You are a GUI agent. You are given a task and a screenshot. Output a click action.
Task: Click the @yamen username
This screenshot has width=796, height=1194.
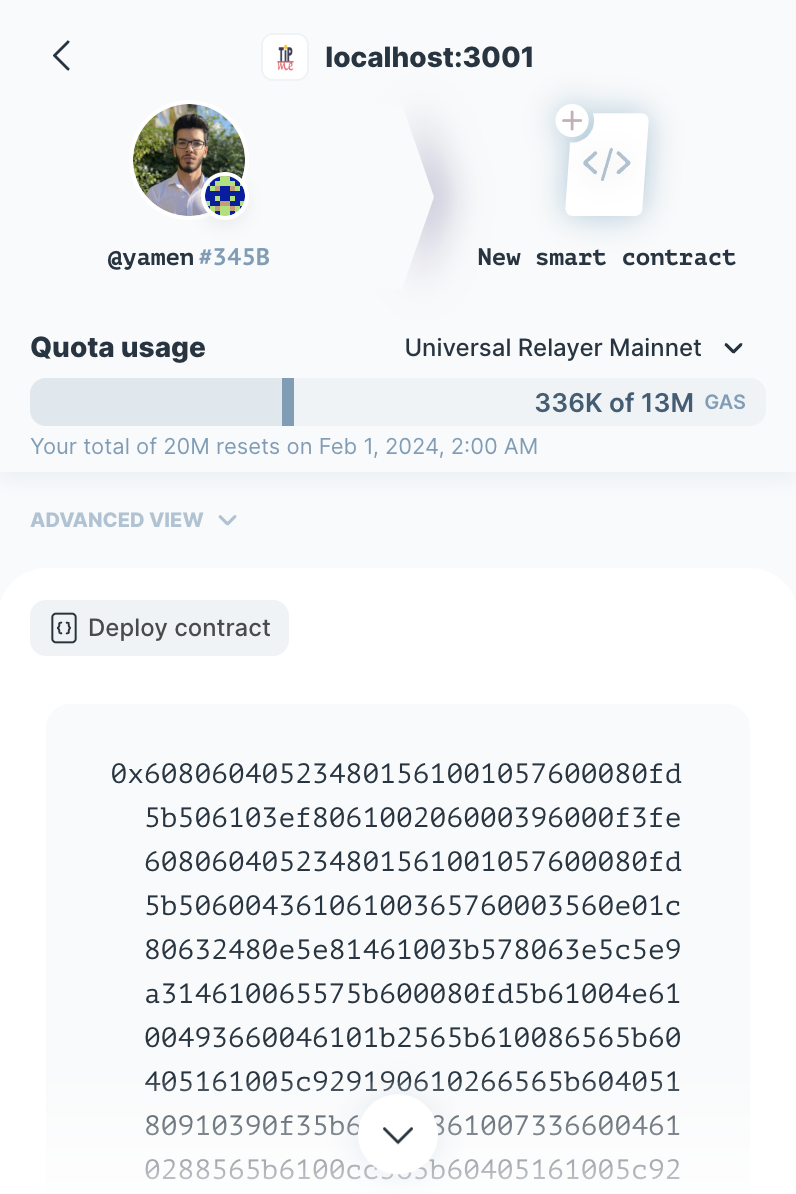[x=150, y=258]
